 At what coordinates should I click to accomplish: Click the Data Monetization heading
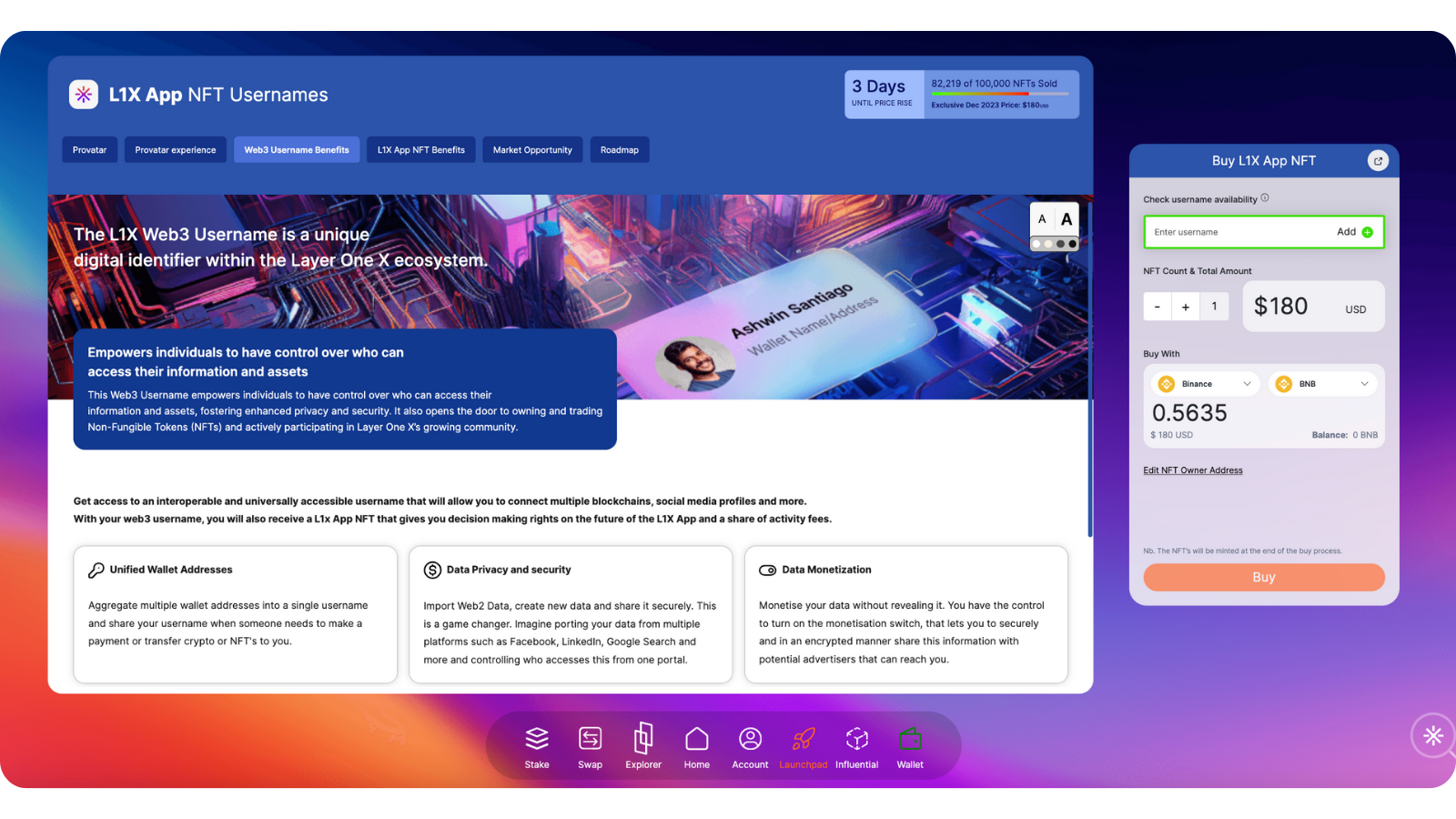826,570
